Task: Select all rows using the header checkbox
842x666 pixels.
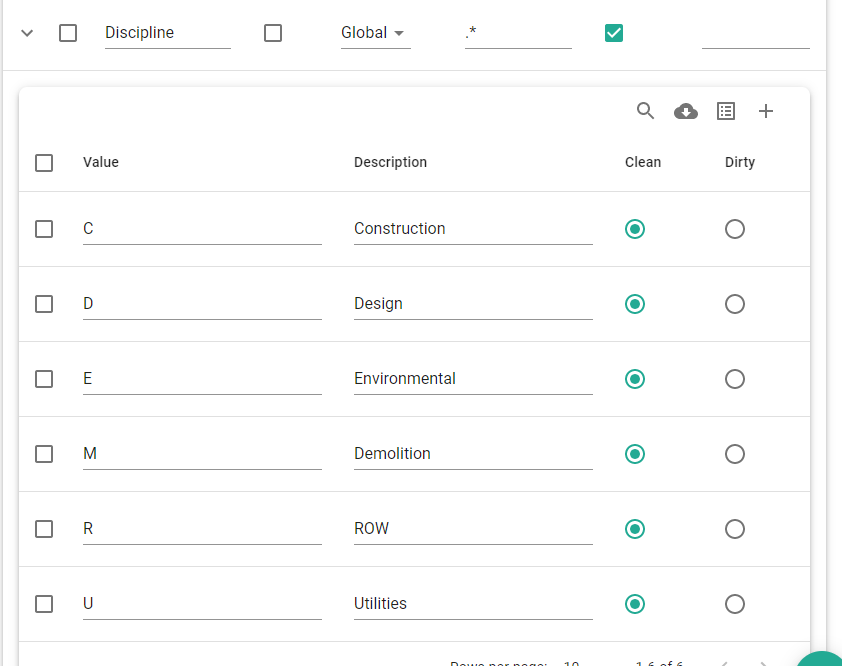Action: (44, 162)
